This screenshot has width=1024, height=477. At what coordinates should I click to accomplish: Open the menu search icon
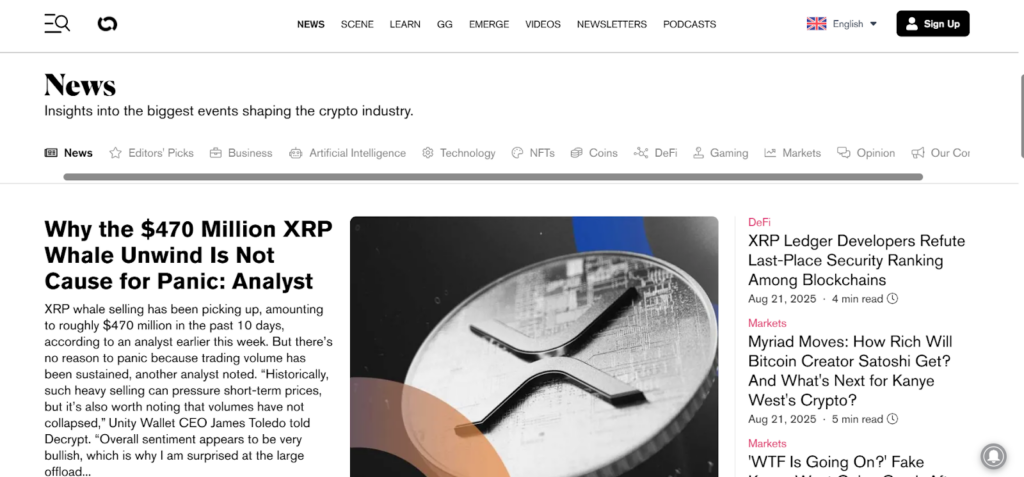tap(57, 24)
